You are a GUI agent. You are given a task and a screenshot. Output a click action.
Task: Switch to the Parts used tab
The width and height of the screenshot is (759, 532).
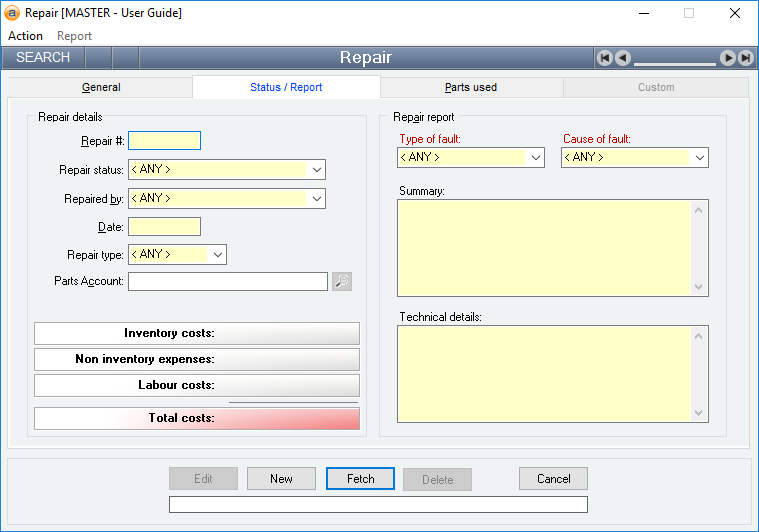click(x=471, y=87)
